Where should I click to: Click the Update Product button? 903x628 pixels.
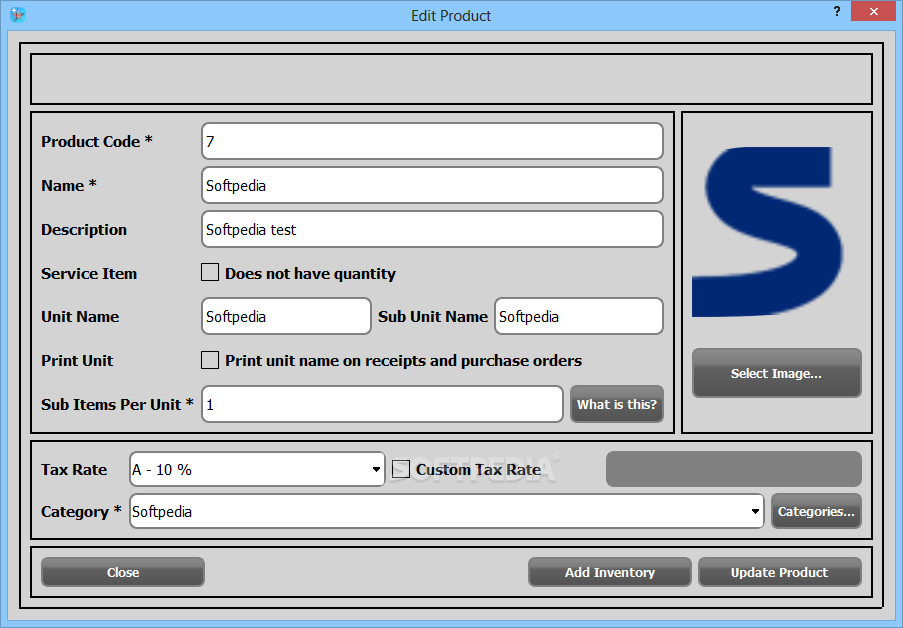pos(780,572)
